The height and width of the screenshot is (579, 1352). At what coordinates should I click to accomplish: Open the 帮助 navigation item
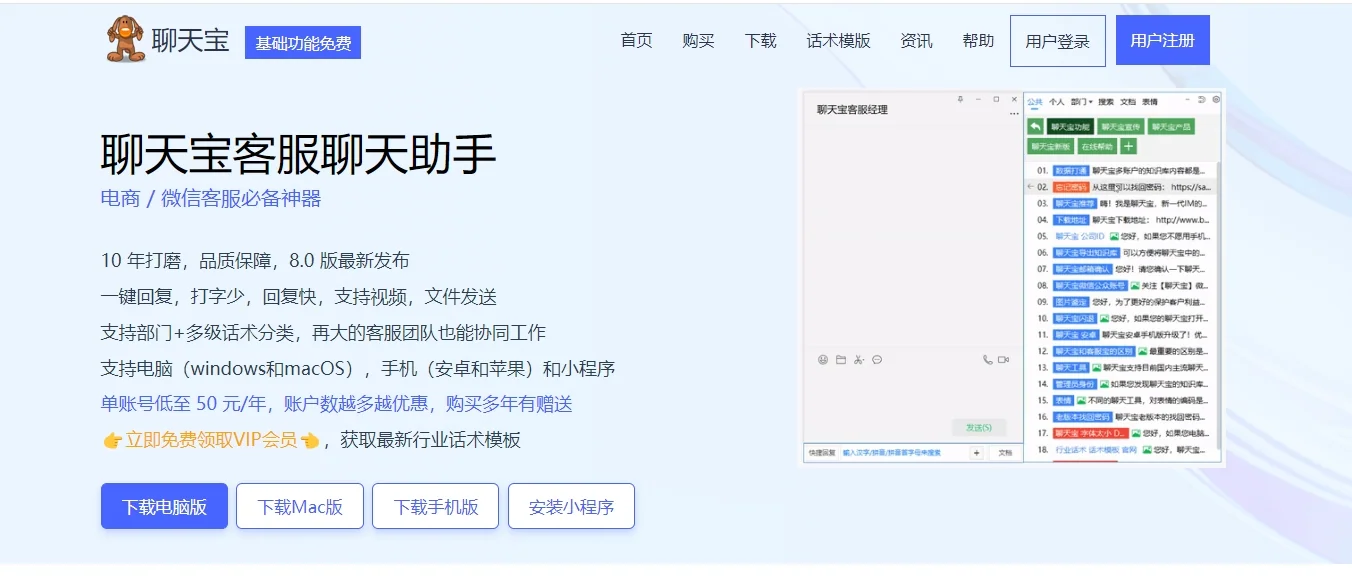979,41
